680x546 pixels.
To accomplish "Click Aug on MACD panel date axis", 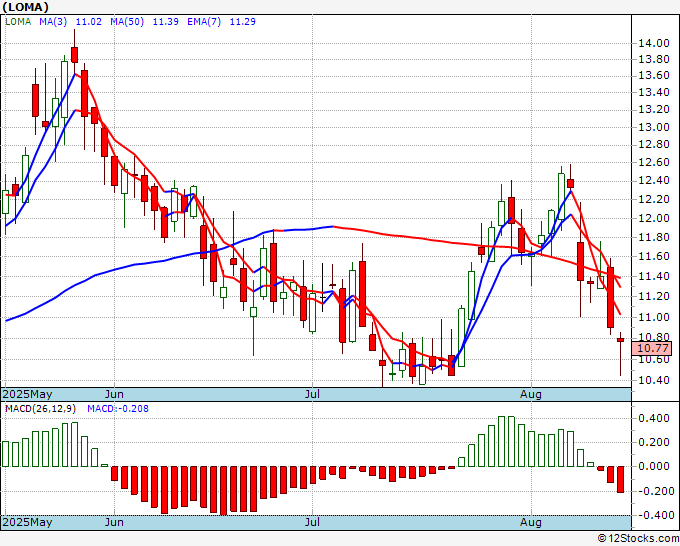I will point(531,522).
